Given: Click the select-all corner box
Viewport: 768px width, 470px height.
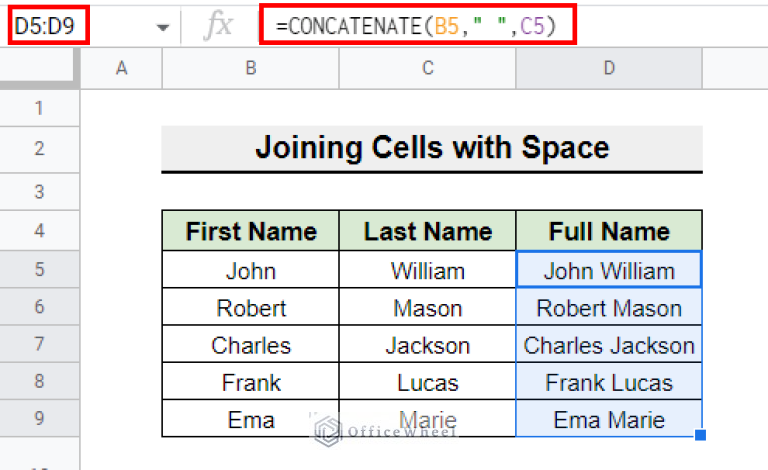Looking at the screenshot, I should [x=39, y=68].
